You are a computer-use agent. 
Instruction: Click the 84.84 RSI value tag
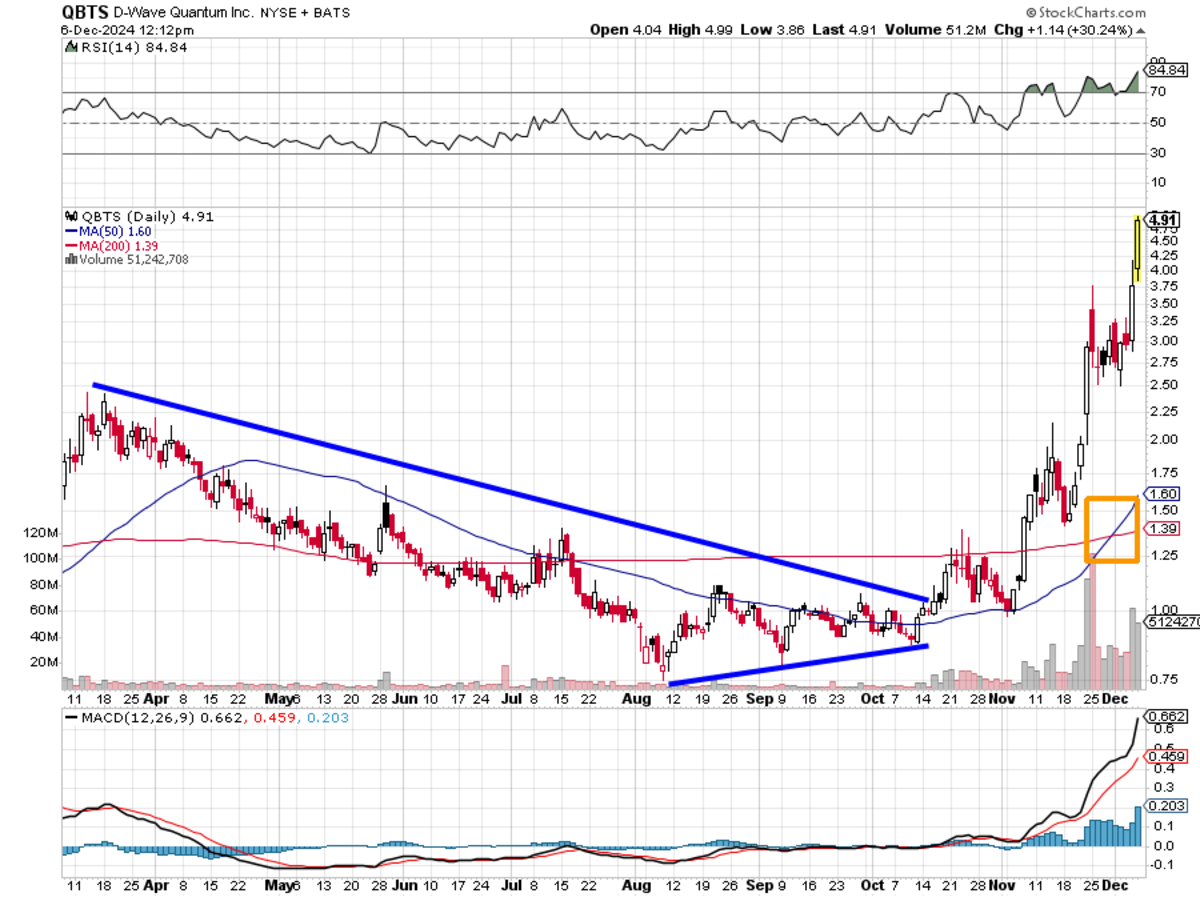point(1166,70)
